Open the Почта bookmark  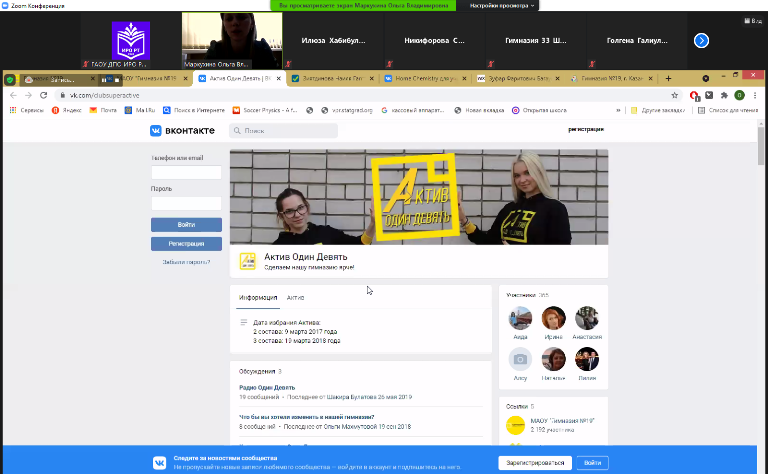click(x=103, y=110)
